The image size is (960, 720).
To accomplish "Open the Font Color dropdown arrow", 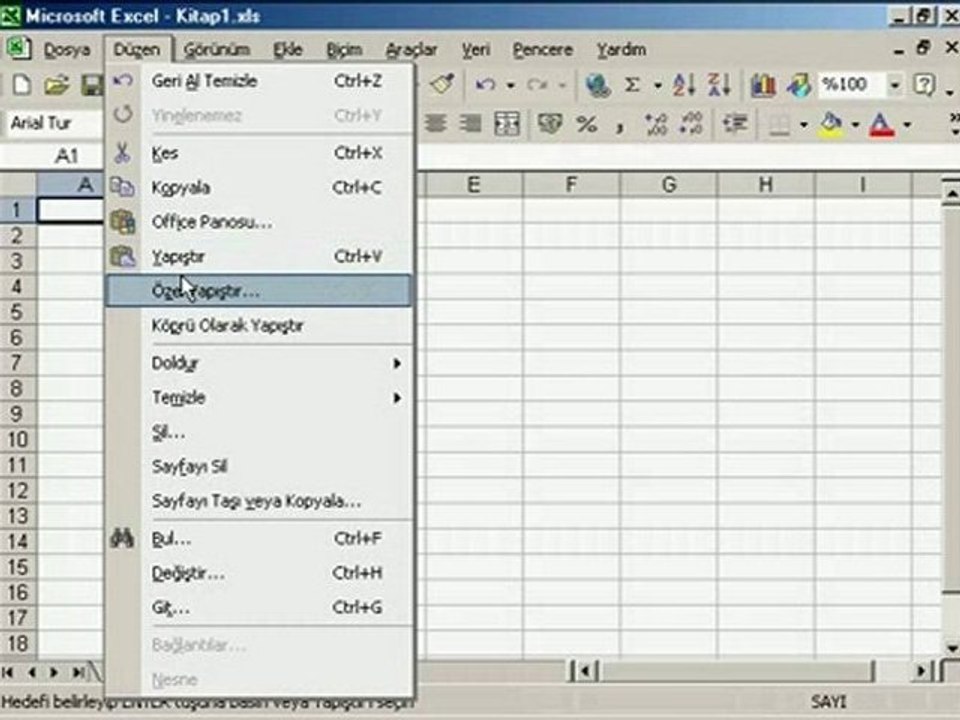I will click(907, 125).
